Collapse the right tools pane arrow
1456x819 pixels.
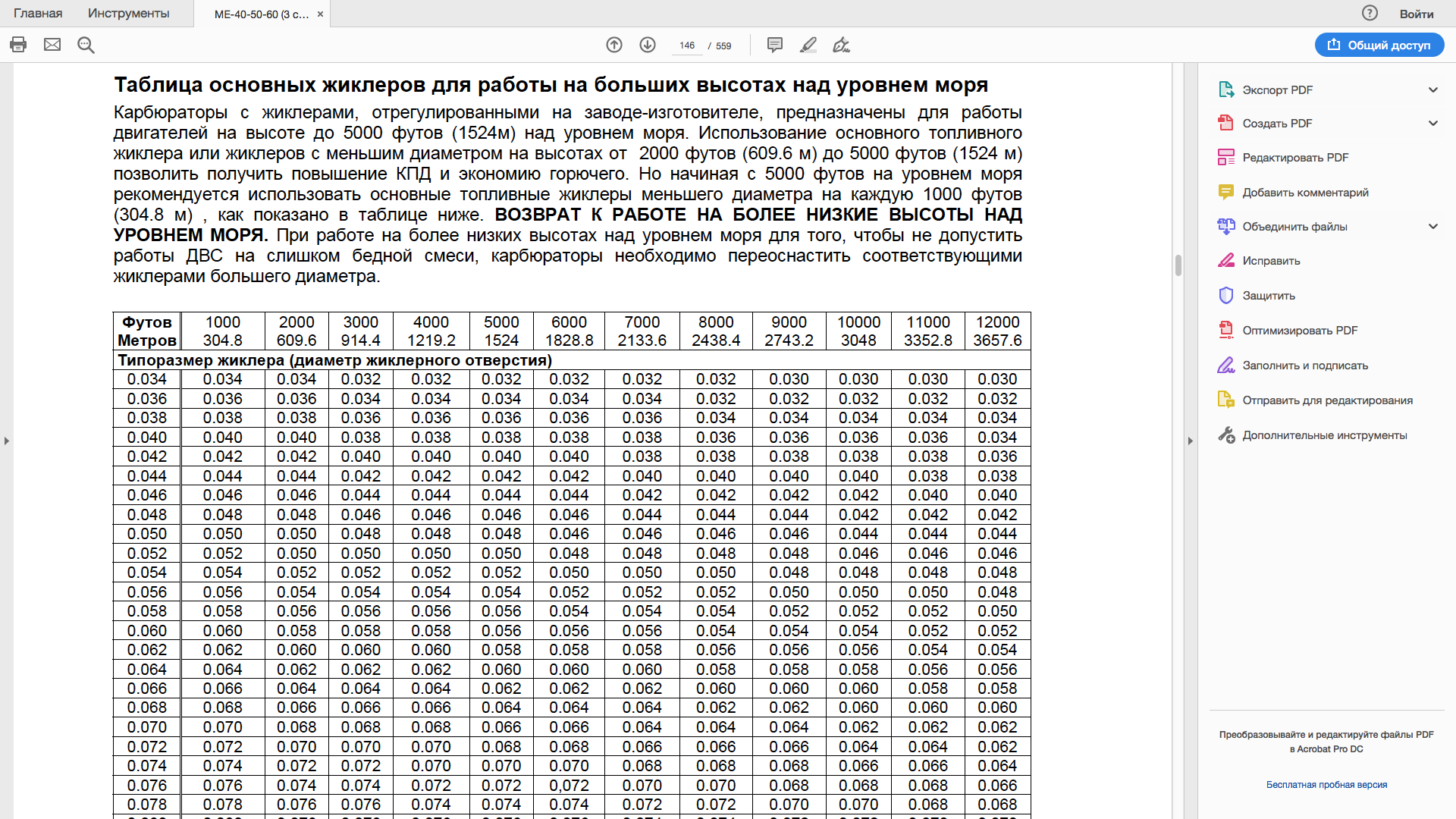tap(1190, 441)
